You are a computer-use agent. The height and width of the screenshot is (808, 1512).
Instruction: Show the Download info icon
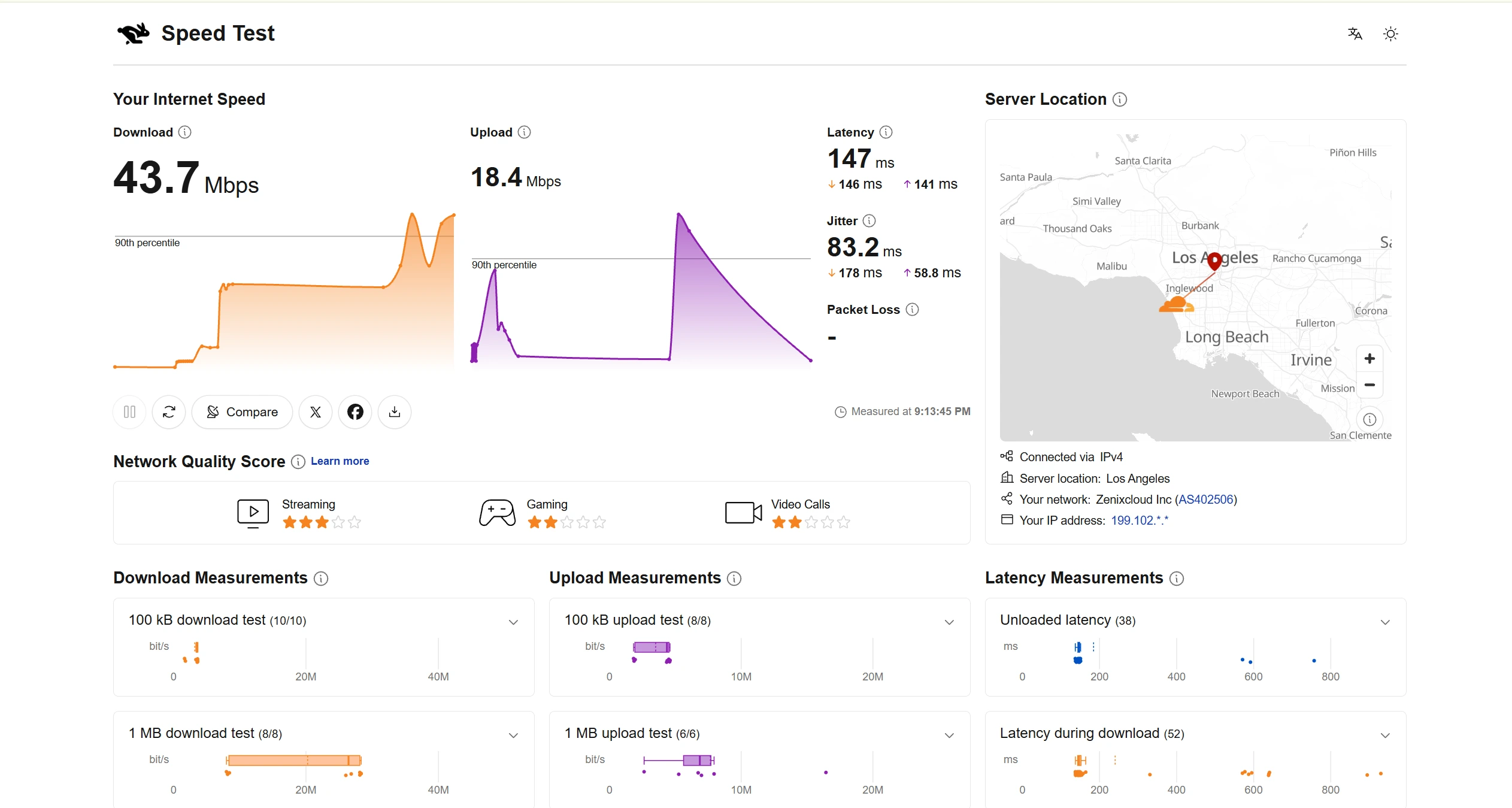[x=185, y=132]
